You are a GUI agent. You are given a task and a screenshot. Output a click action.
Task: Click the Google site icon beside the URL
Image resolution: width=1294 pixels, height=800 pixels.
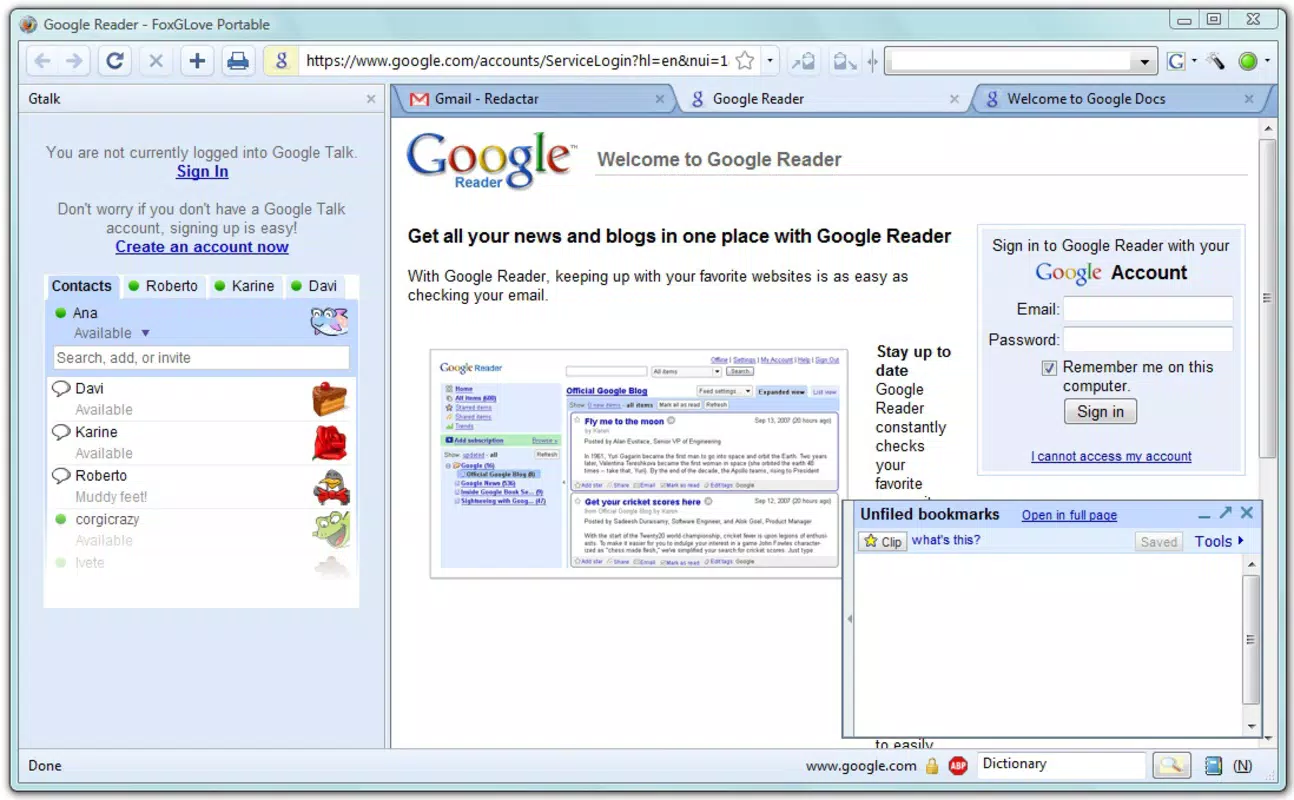(x=281, y=61)
